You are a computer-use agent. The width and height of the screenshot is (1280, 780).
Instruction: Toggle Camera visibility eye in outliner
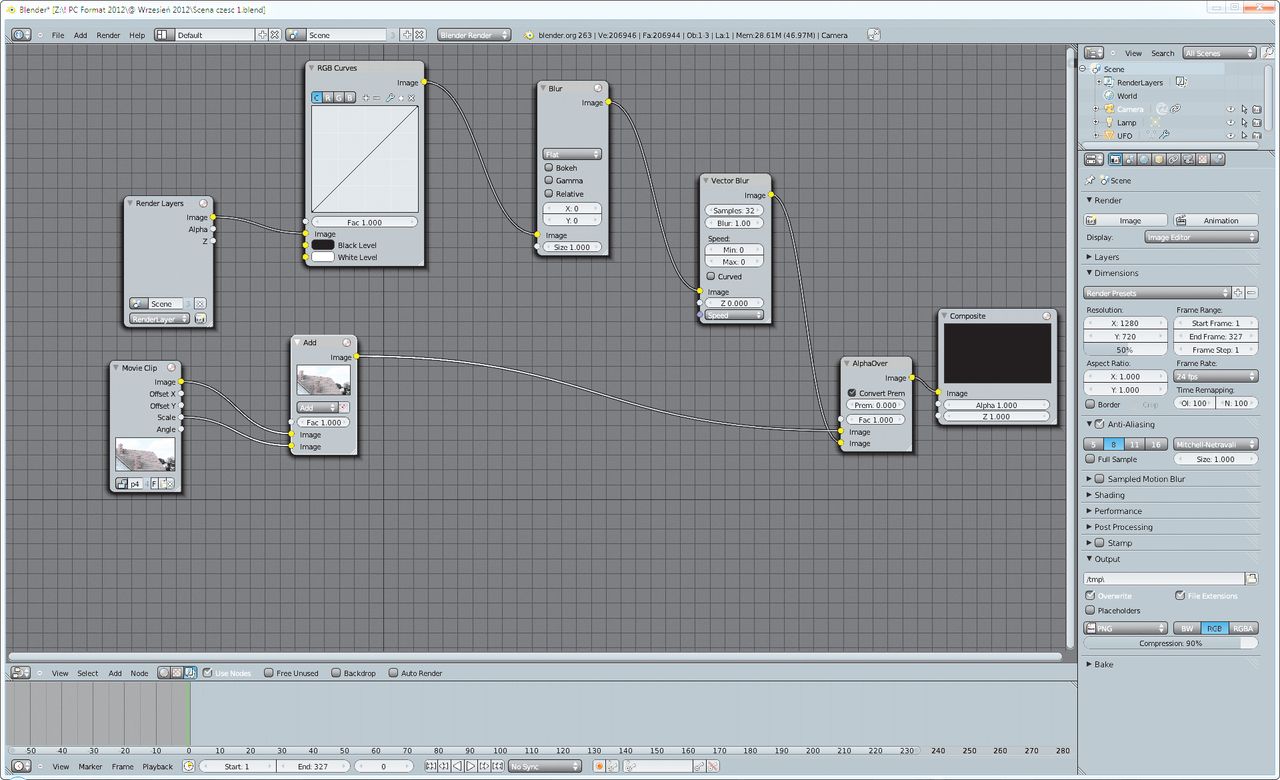point(1232,109)
